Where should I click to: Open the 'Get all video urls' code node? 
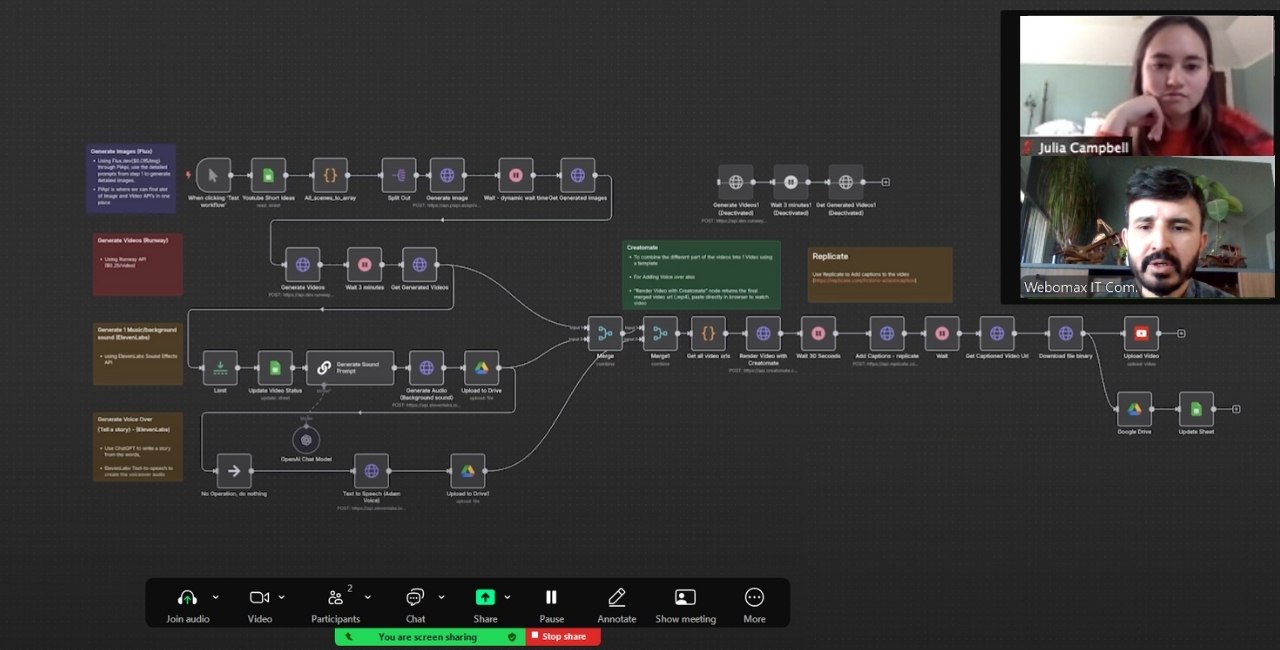(707, 333)
